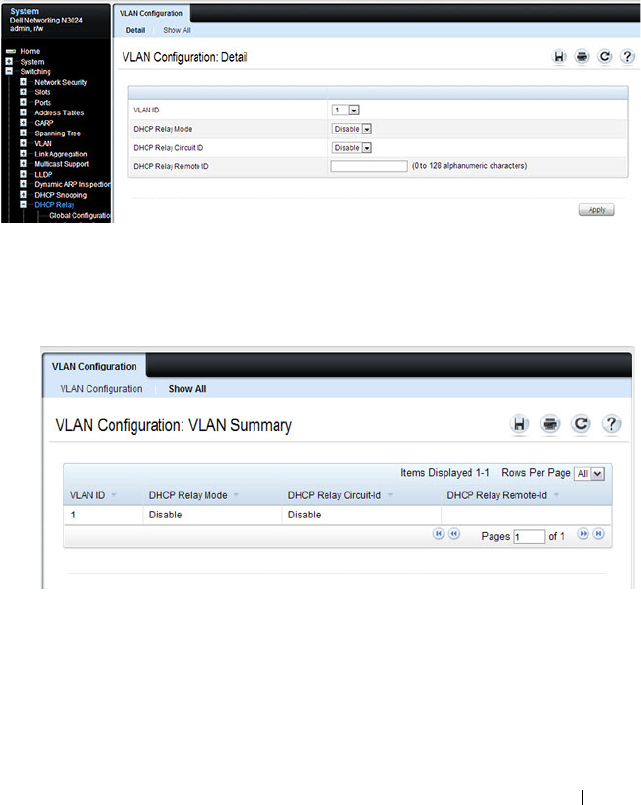Select DHCP Snooping tree link
Image resolution: width=641 pixels, height=805 pixels.
61,195
